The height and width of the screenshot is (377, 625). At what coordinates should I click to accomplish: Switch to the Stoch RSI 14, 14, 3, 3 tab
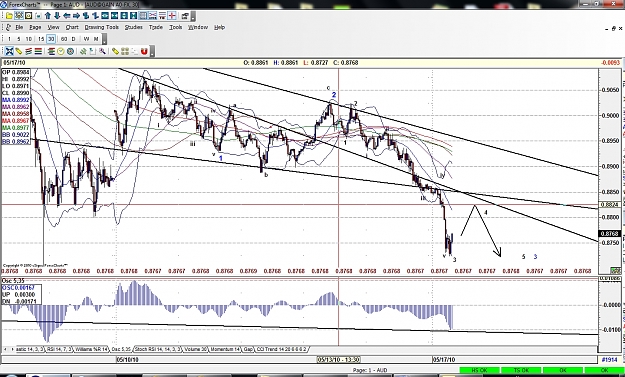point(158,349)
